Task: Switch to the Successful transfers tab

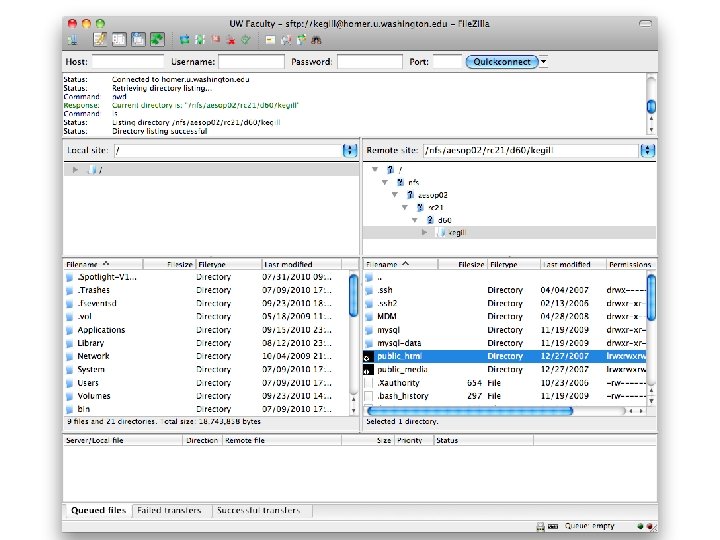Action: [258, 511]
